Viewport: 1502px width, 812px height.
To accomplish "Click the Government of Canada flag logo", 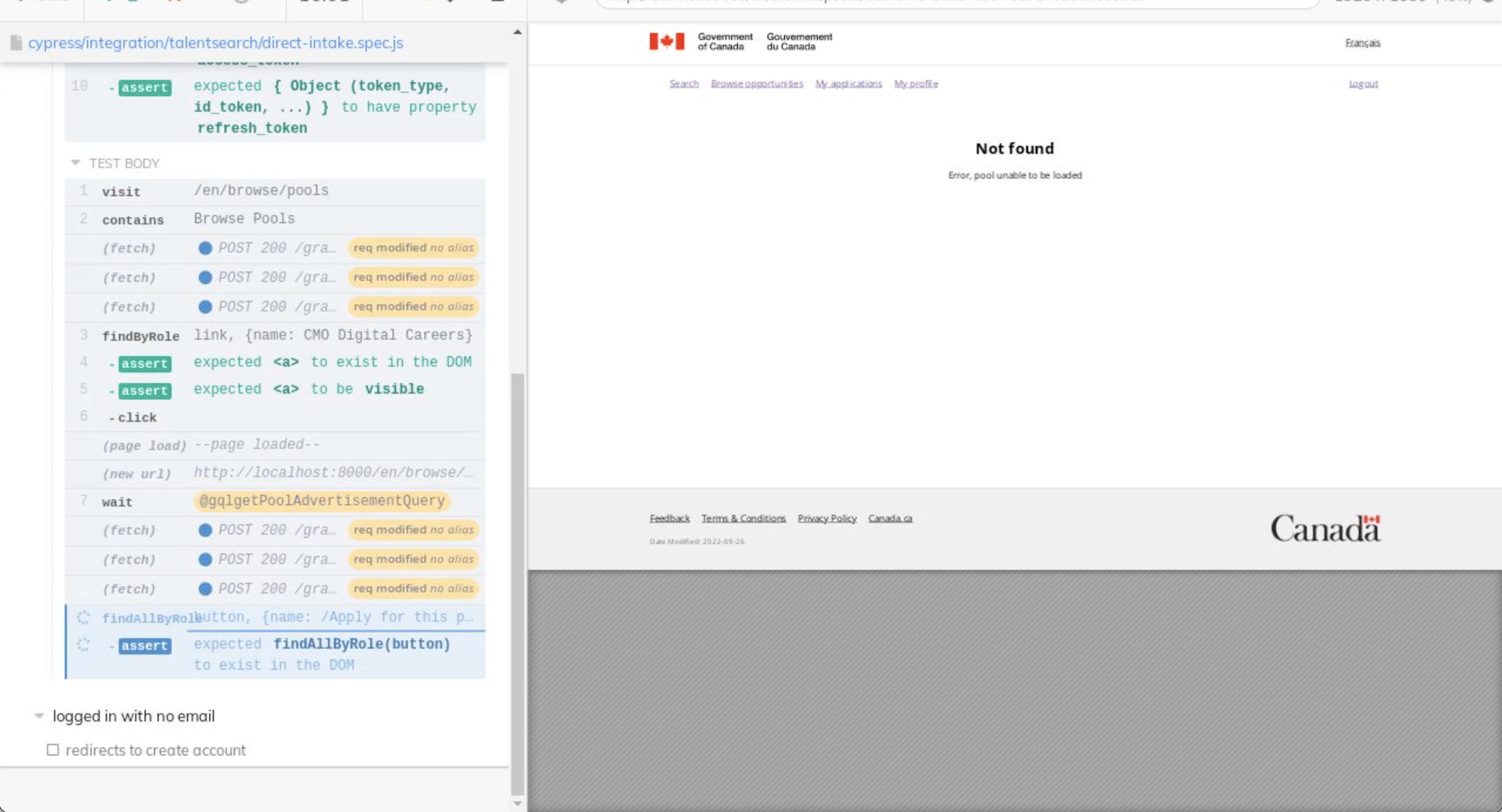I will [667, 41].
